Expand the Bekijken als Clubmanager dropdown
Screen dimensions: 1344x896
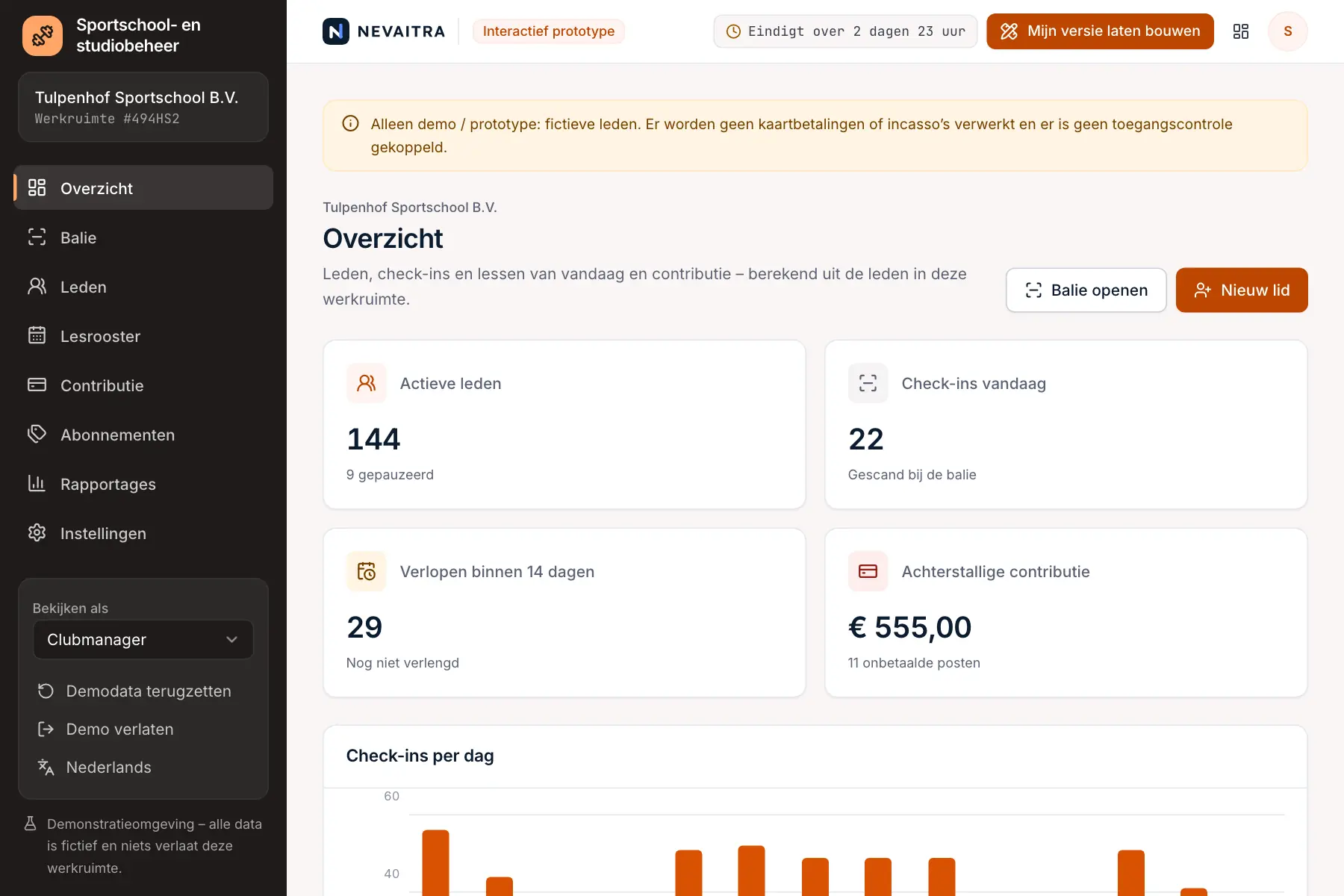(x=143, y=640)
